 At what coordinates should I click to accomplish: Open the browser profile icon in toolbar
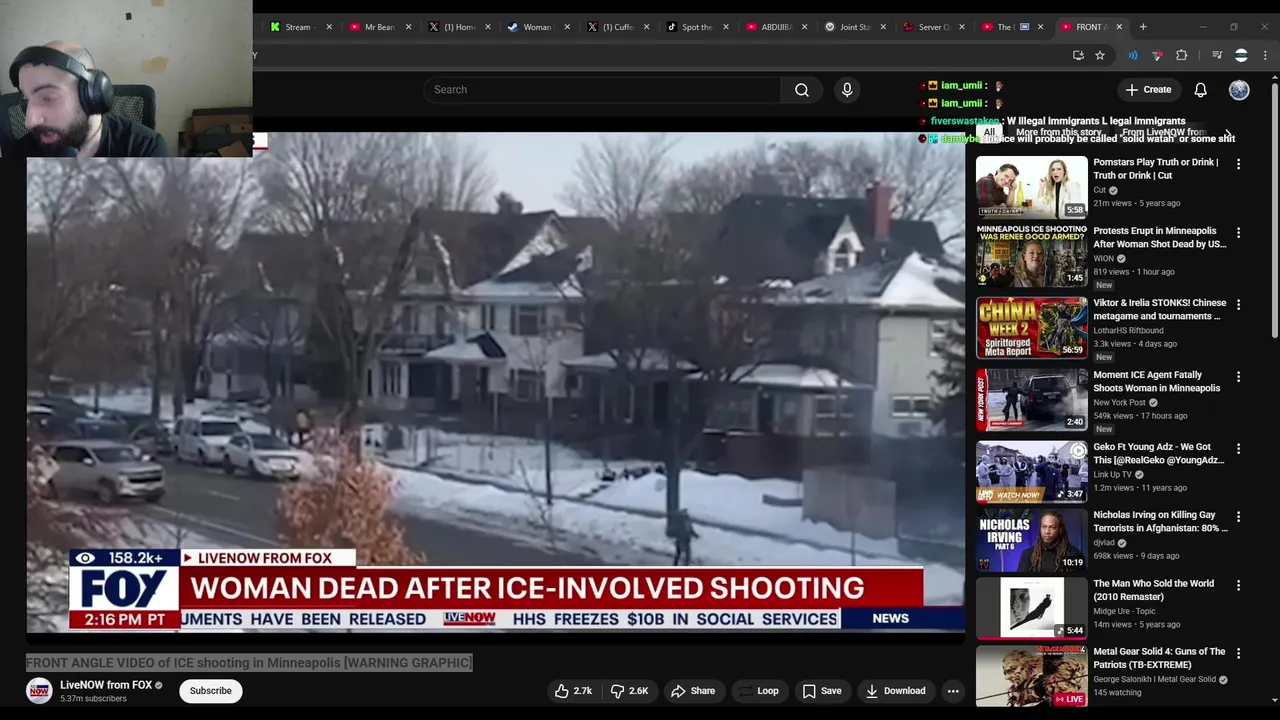1241,55
